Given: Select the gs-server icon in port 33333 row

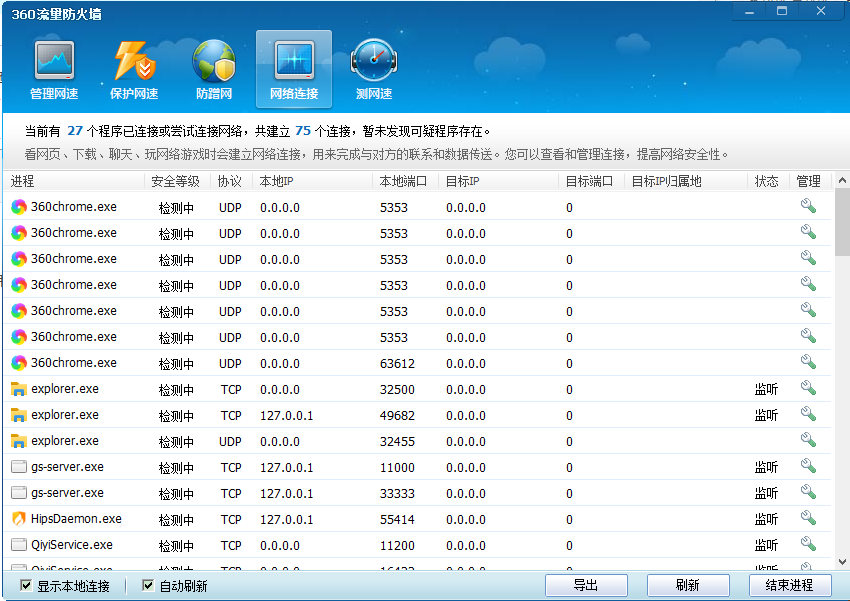Looking at the screenshot, I should (x=19, y=493).
